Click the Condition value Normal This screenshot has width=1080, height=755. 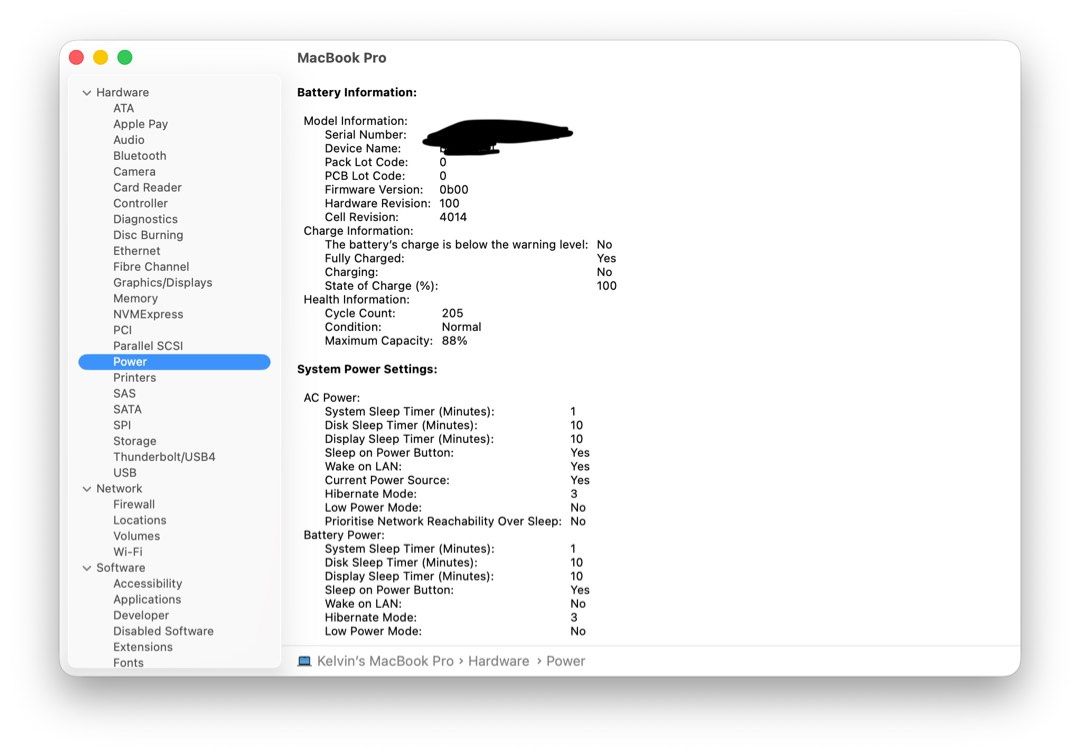click(461, 327)
